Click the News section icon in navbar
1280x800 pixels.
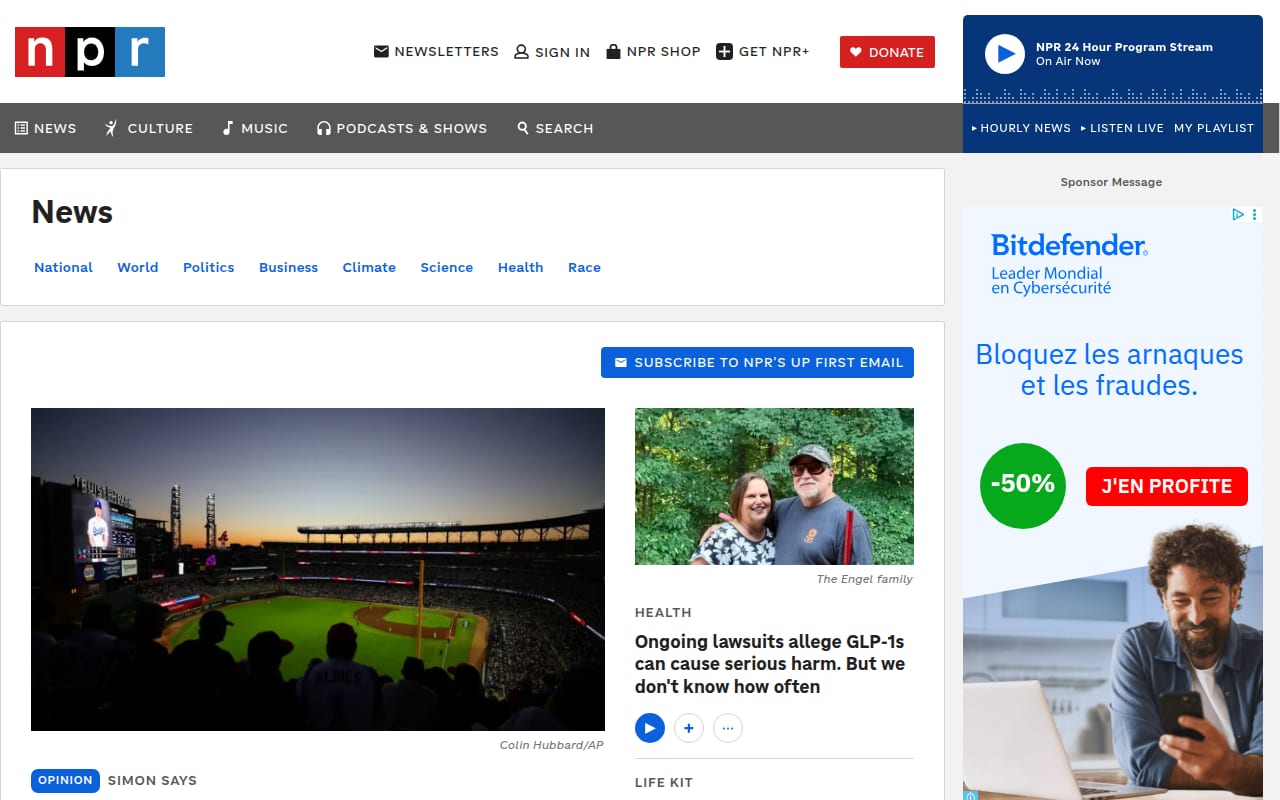(x=21, y=128)
